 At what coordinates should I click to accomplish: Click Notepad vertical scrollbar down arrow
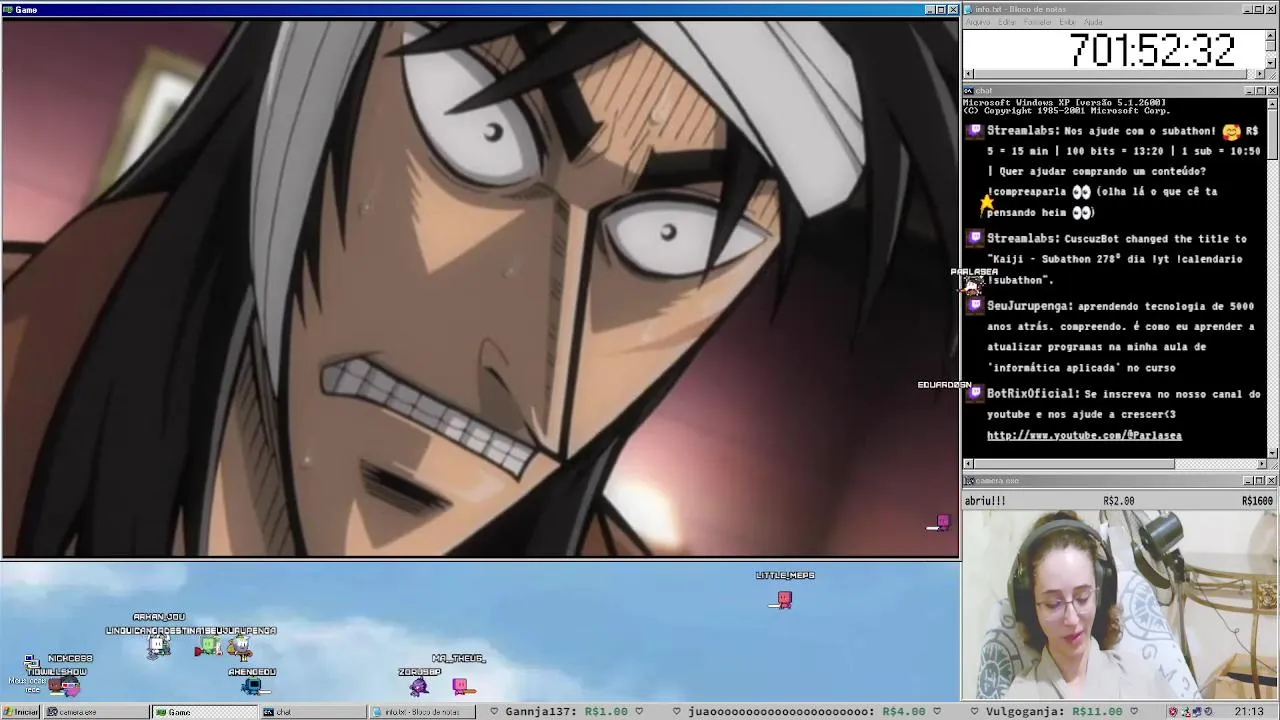click(x=1271, y=63)
